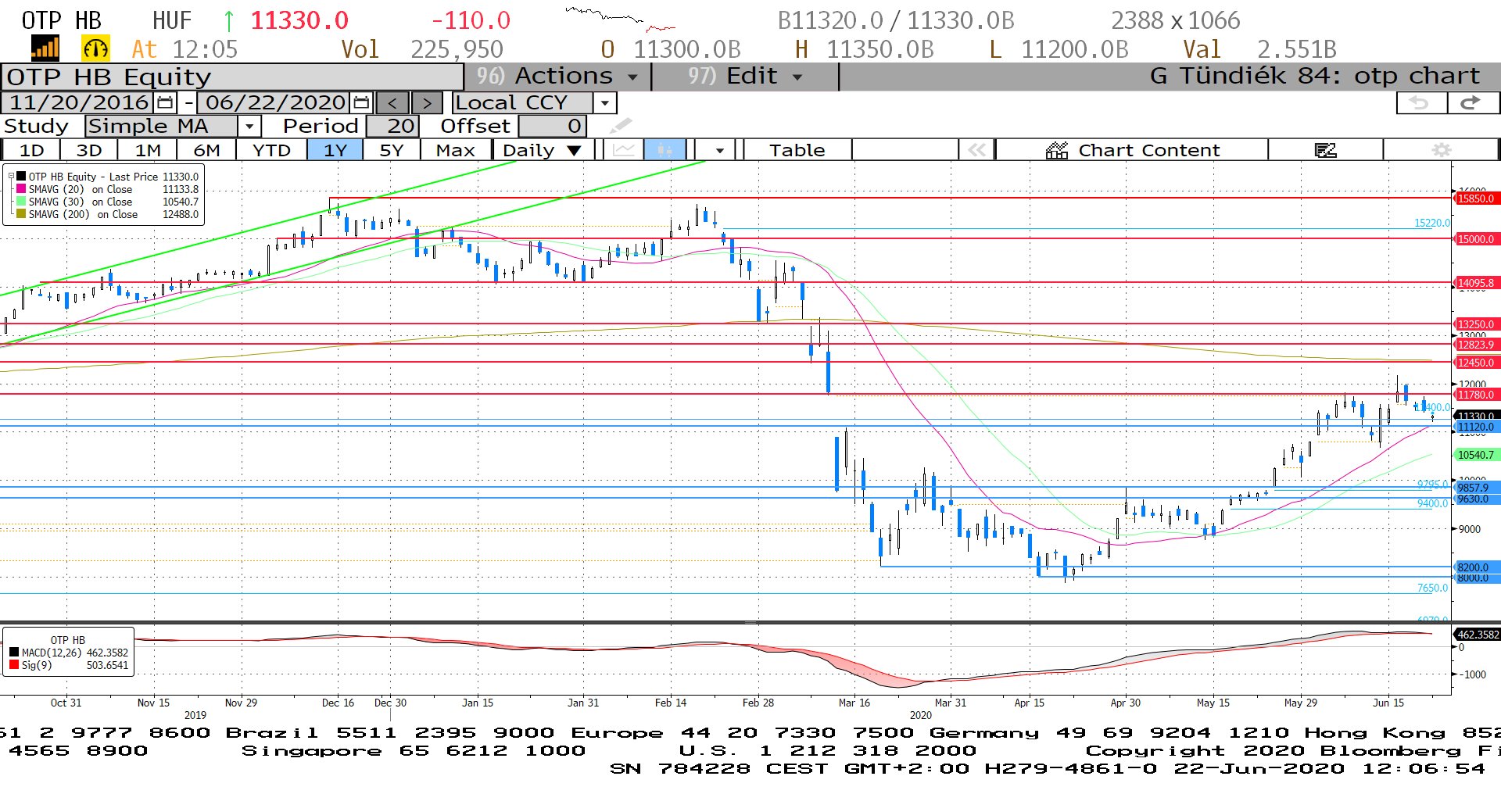Click the 462.3582 MACD value label
Screen dimensions: 1501x812
point(1477,635)
